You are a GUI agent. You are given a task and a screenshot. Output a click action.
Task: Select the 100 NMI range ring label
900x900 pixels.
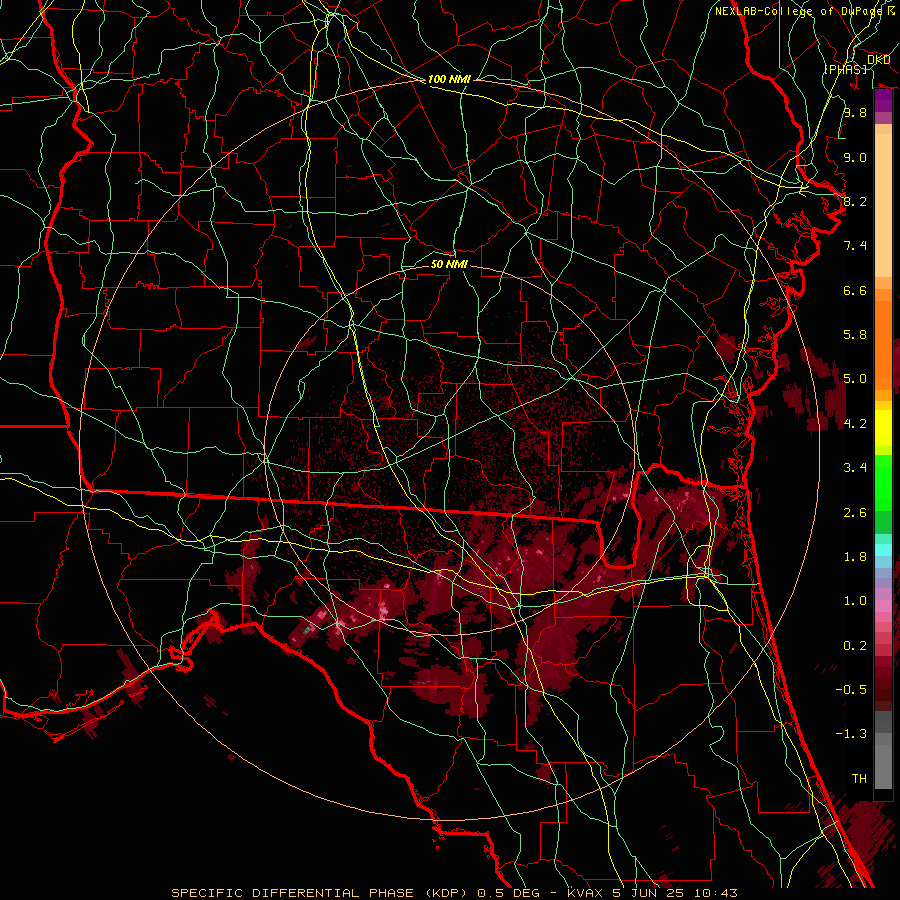coord(449,79)
